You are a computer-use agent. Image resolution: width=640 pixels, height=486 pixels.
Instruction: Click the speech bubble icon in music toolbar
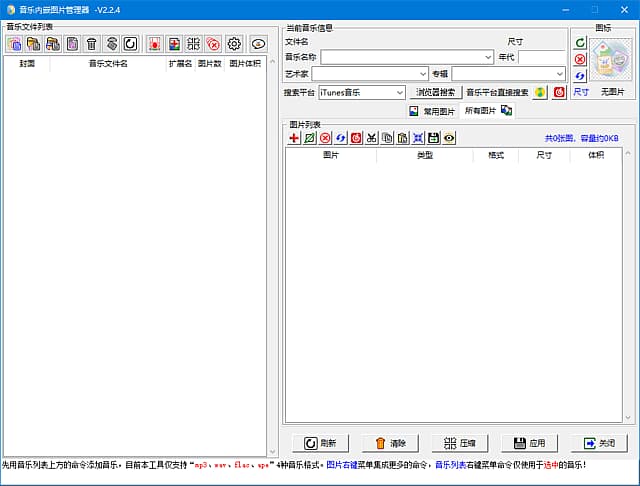coord(259,44)
